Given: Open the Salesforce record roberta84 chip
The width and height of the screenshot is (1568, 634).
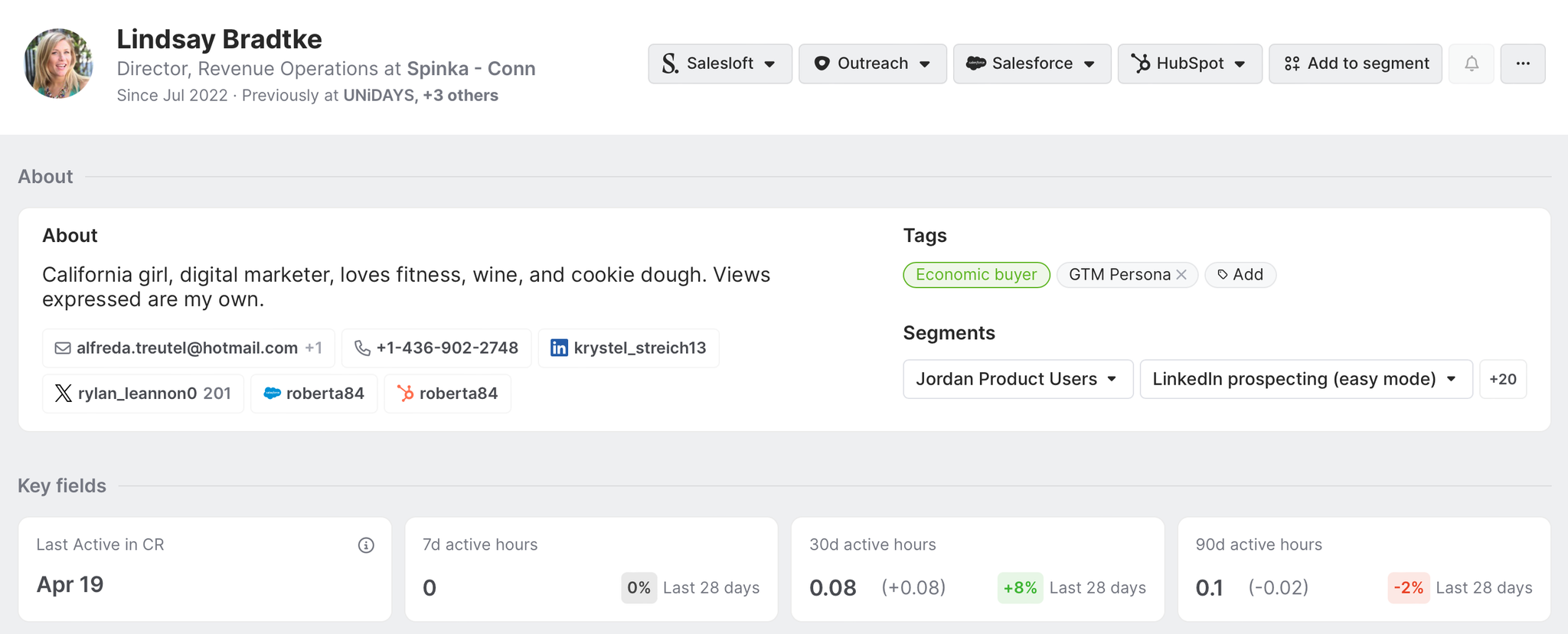Looking at the screenshot, I should [314, 394].
